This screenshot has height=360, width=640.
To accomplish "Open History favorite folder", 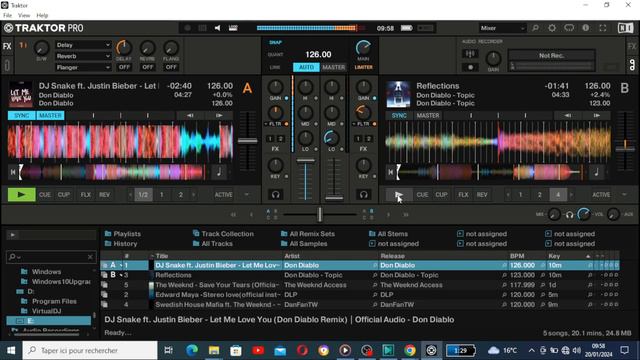I will (121, 244).
